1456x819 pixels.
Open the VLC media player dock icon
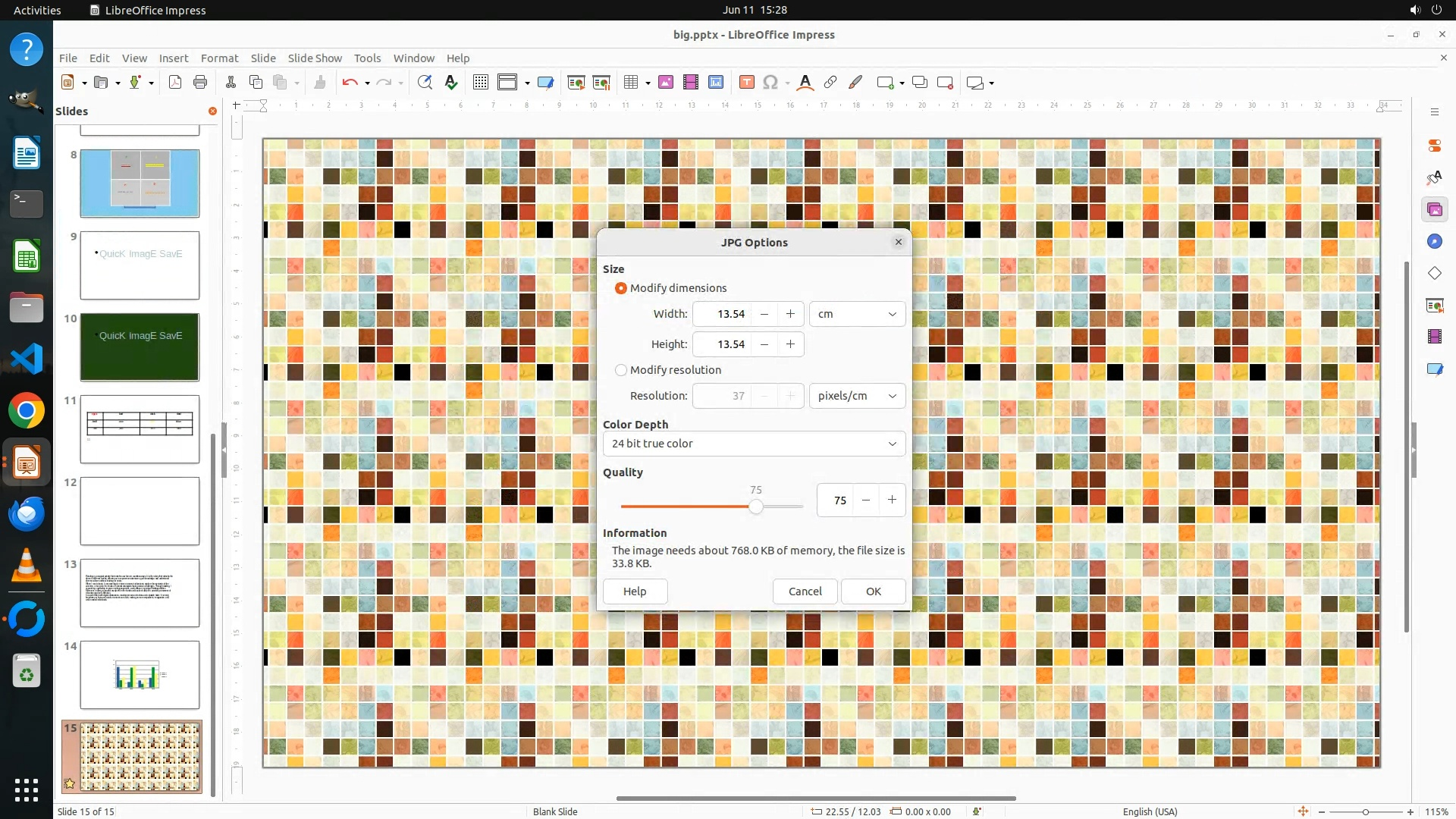click(x=27, y=566)
